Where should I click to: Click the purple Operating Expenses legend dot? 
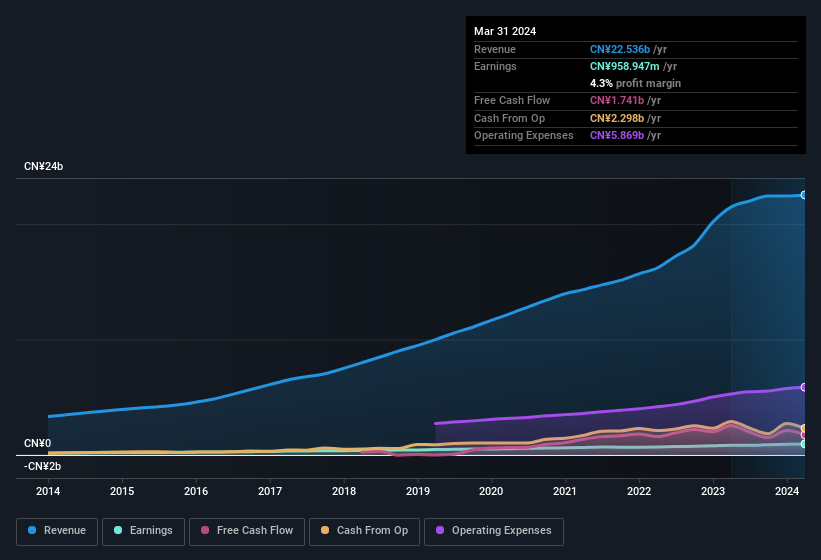click(440, 530)
